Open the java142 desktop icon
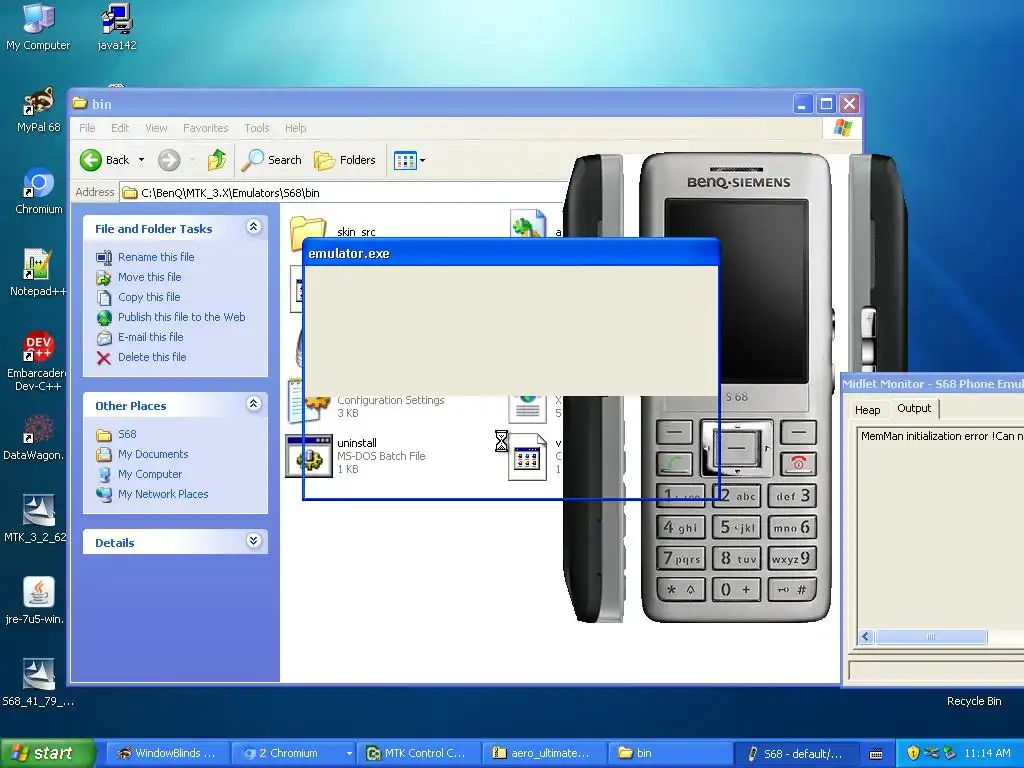The image size is (1024, 768). coord(117,26)
